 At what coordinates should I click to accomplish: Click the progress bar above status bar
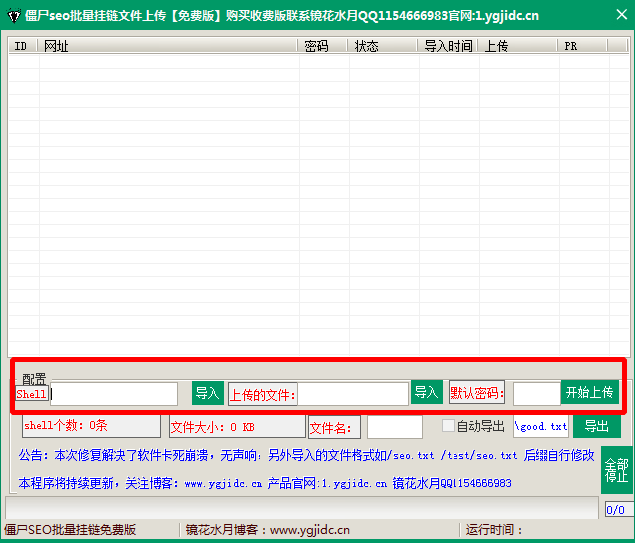(x=302, y=507)
